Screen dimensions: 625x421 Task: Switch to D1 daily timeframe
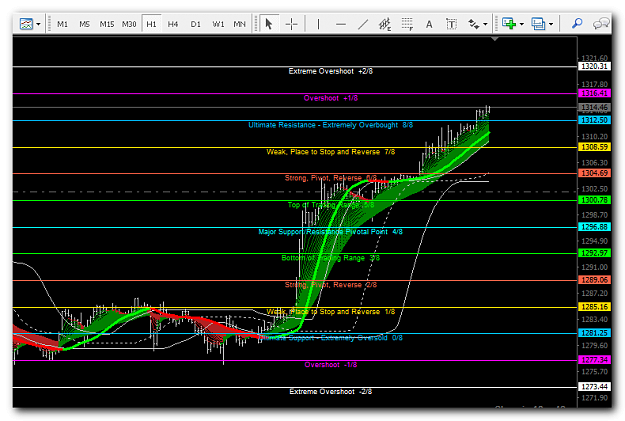(x=195, y=24)
